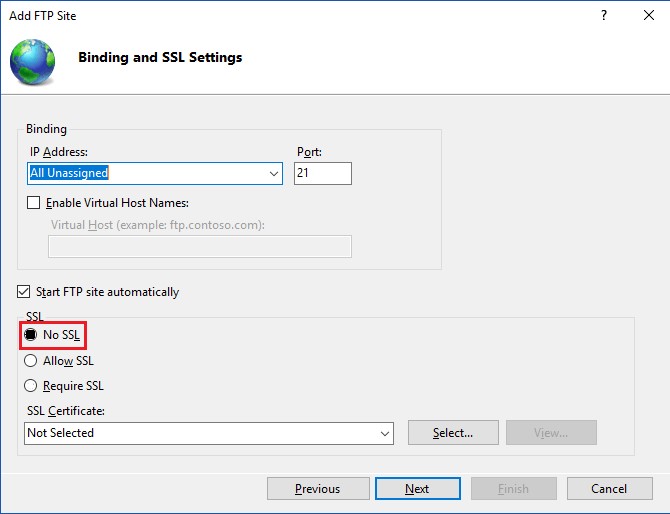Click the IP Address label
Screen dimensions: 670x514
click(x=59, y=152)
